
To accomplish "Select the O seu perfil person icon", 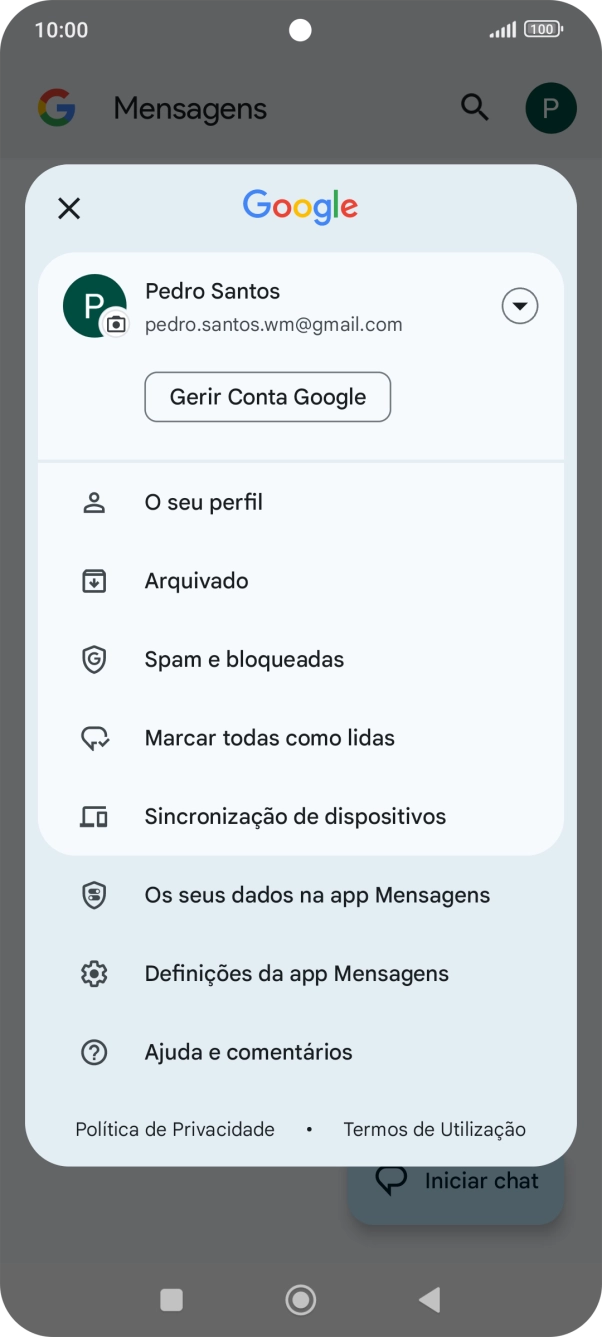I will (x=93, y=501).
